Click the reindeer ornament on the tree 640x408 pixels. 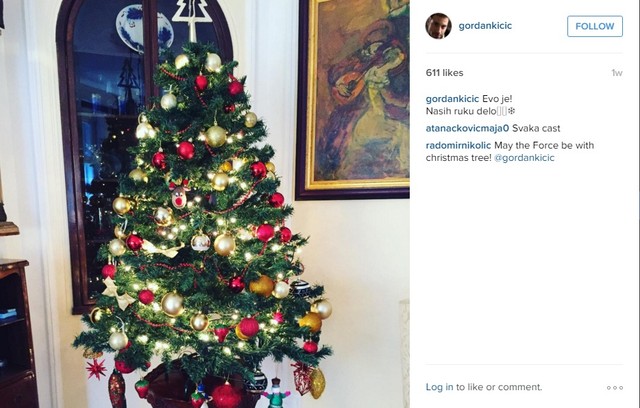pos(179,194)
